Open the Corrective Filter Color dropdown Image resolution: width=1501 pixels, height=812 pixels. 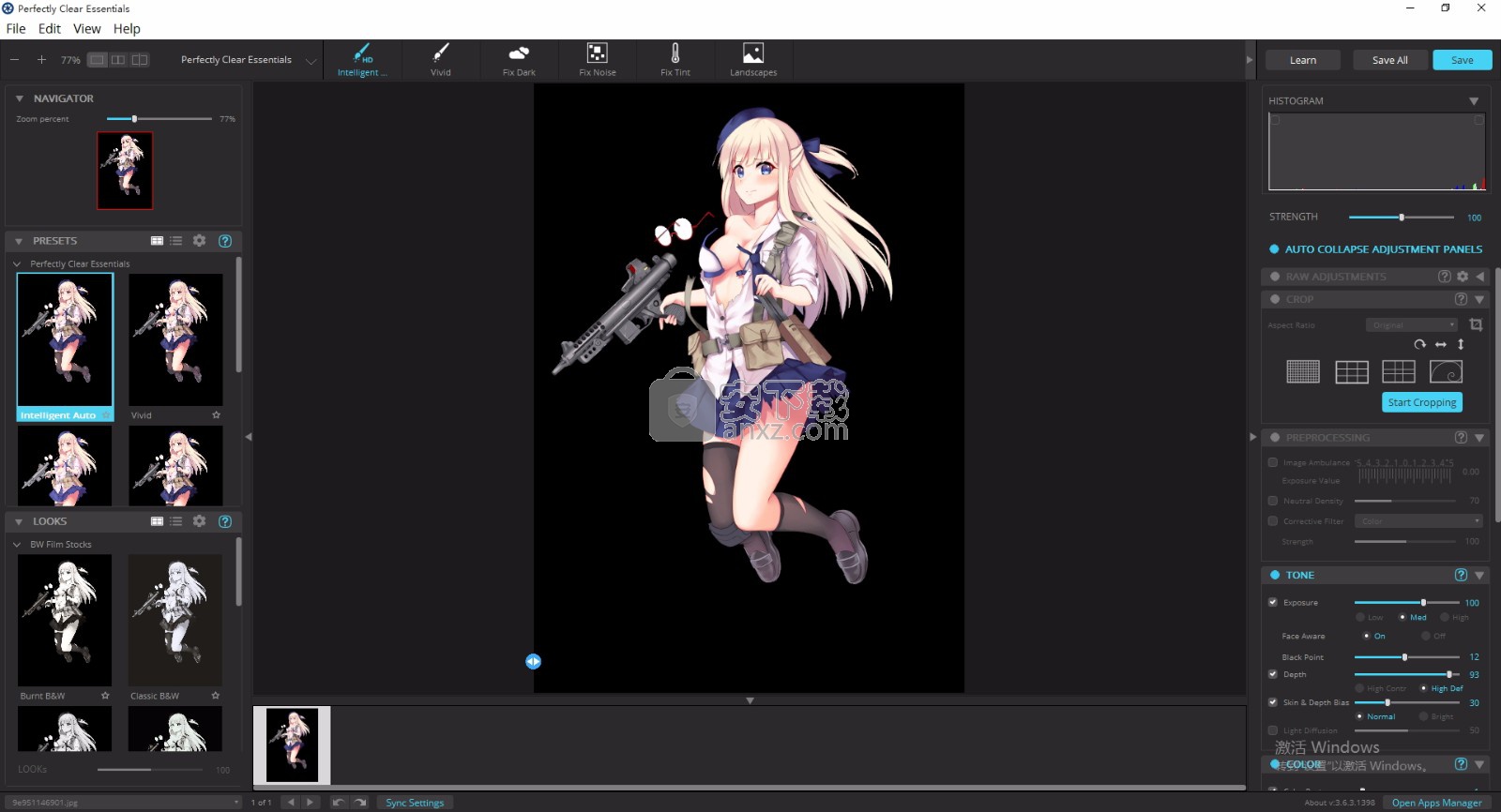click(x=1418, y=521)
